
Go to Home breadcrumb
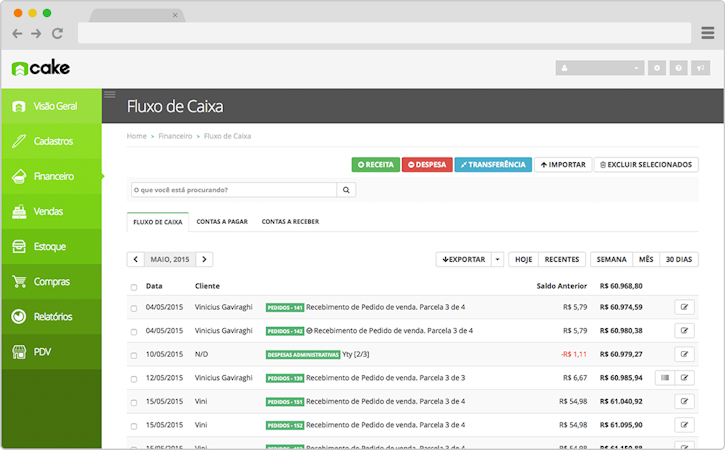click(136, 136)
